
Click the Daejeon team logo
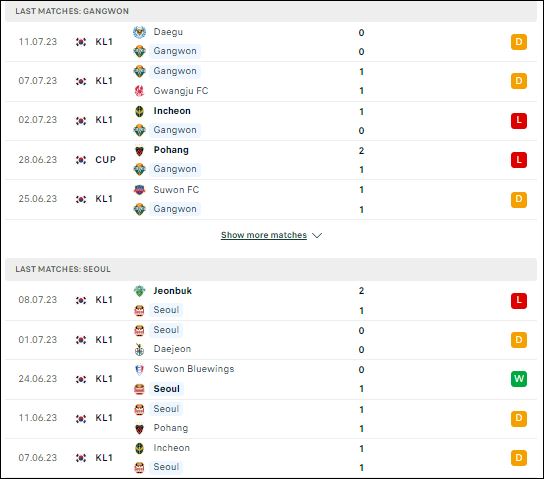point(139,349)
